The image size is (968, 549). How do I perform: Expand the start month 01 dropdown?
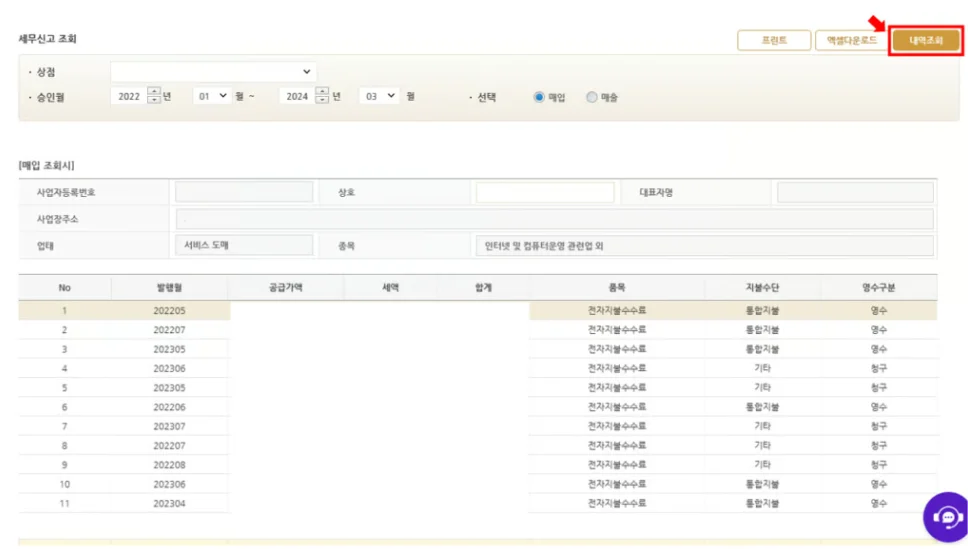click(211, 96)
